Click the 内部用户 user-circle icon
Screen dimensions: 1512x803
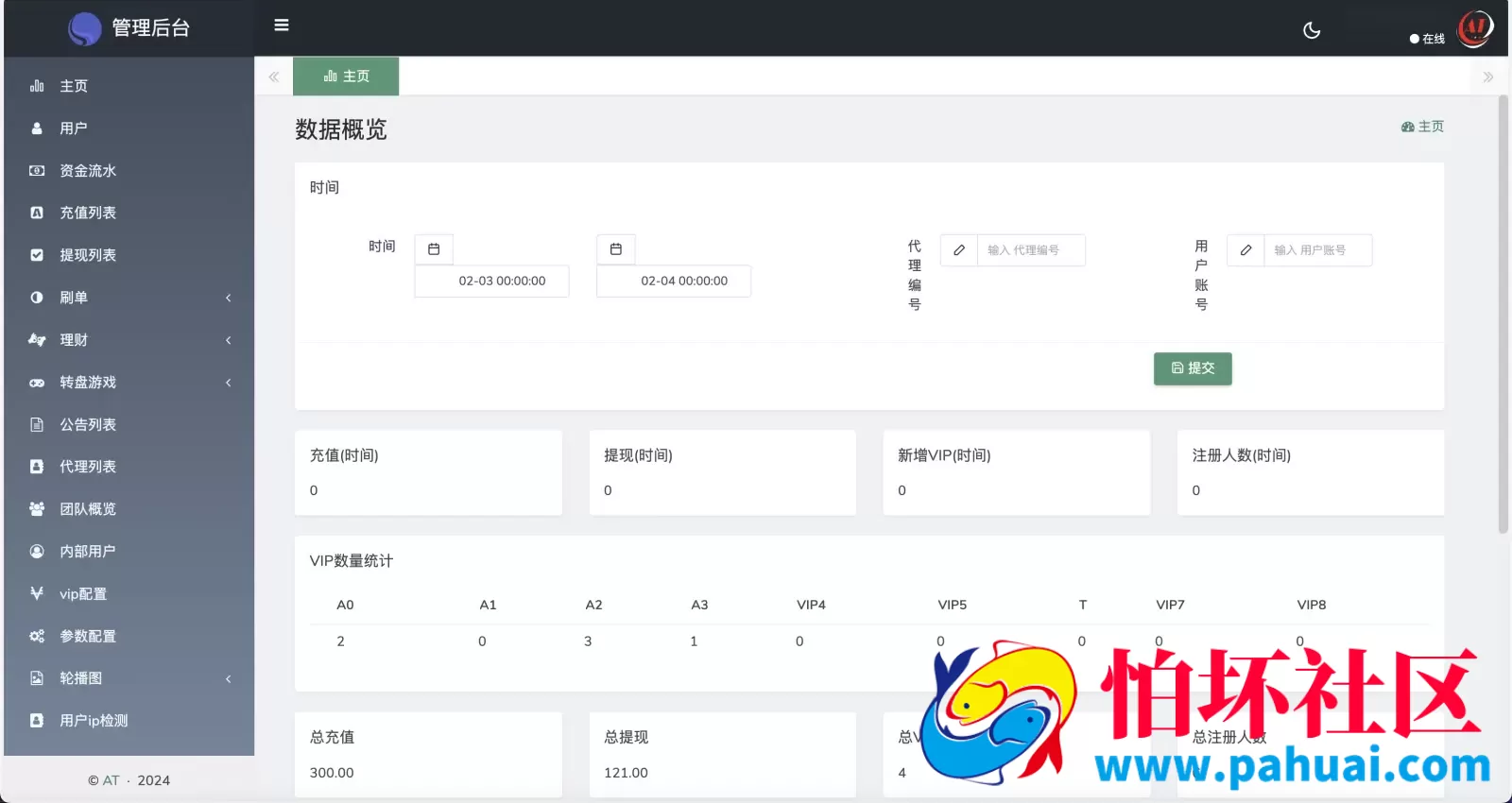point(37,552)
